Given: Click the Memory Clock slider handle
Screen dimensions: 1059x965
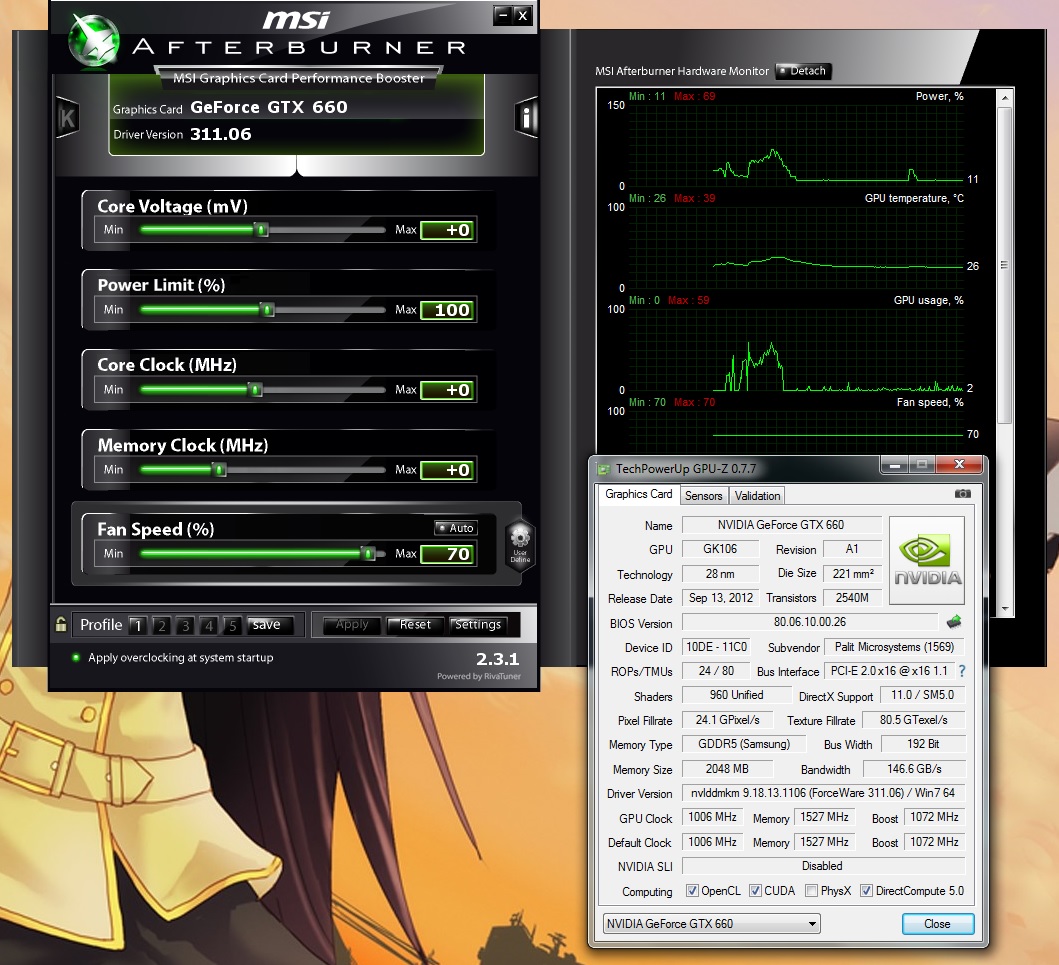Looking at the screenshot, I should (219, 469).
